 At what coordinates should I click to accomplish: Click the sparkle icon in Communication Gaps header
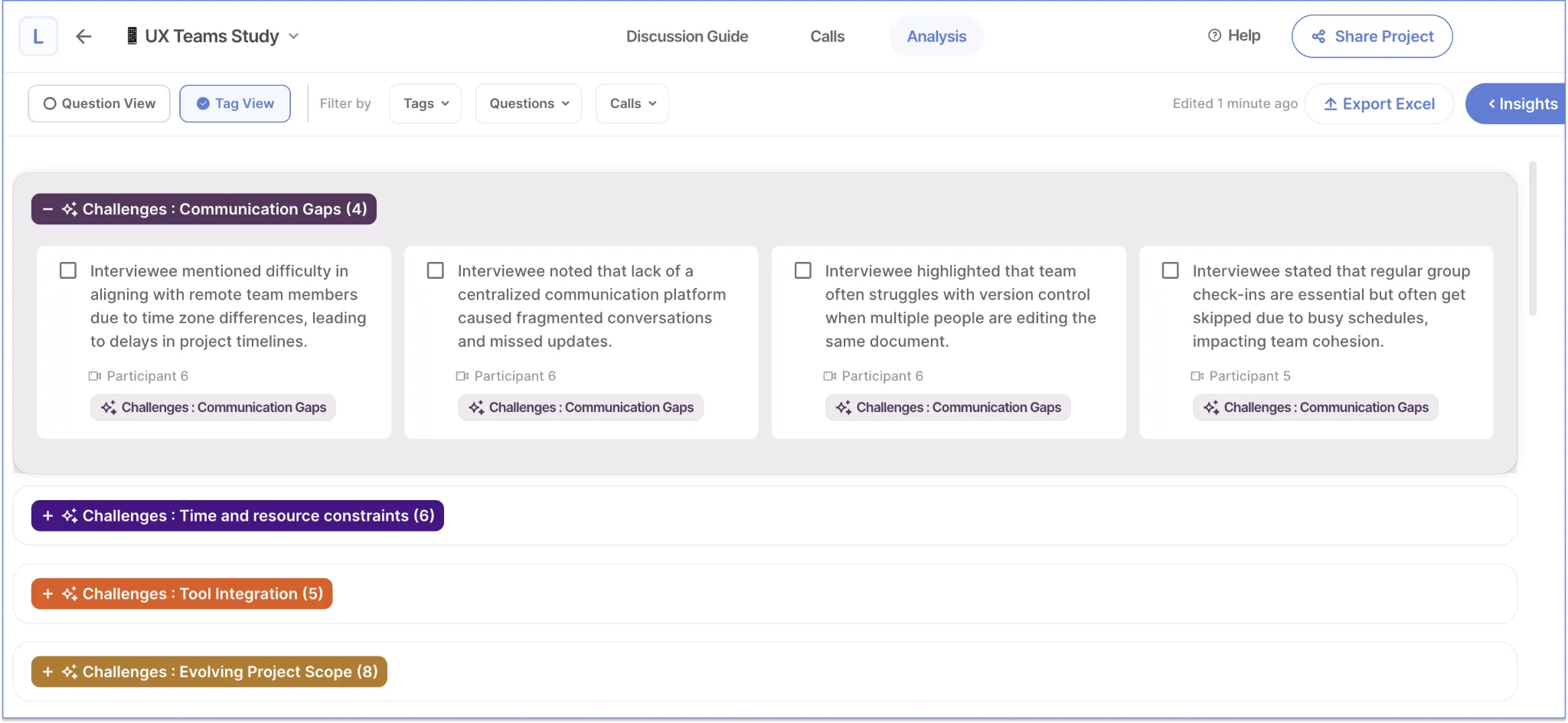pos(70,208)
